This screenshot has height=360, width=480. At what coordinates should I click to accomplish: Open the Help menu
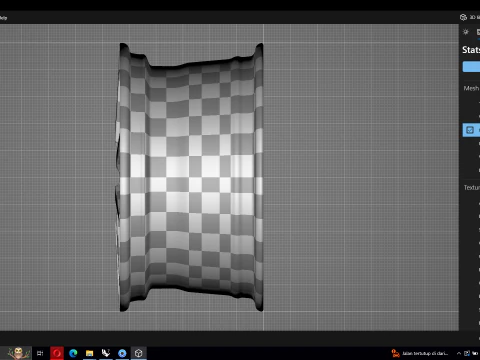[3, 18]
